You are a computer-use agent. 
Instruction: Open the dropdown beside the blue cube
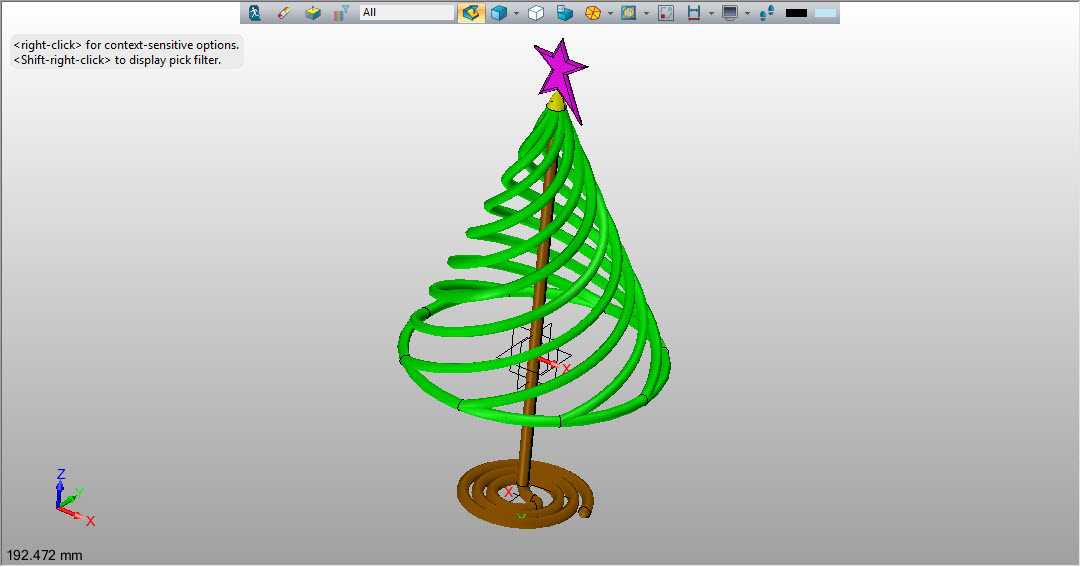[516, 13]
